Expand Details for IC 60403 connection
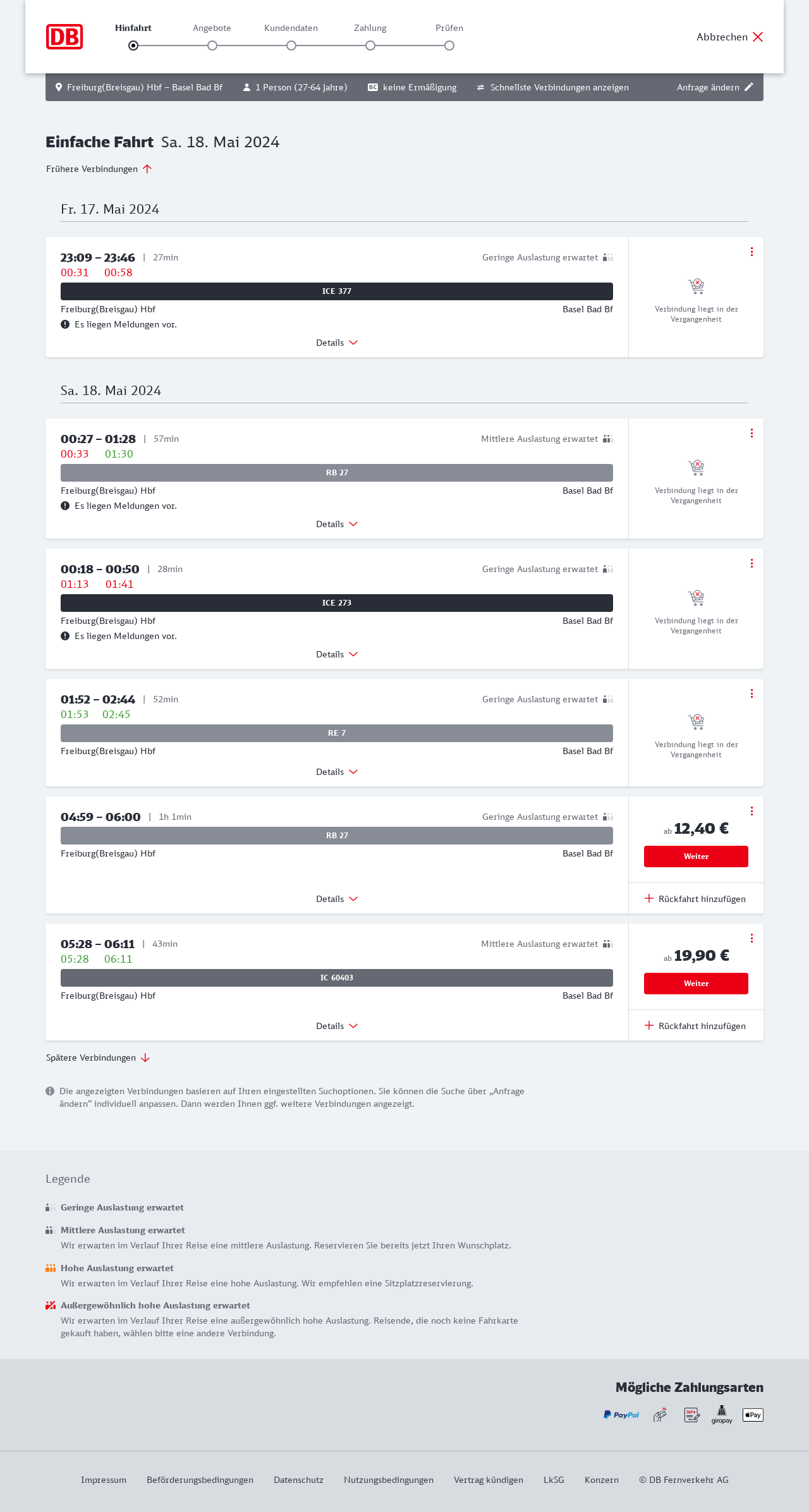 point(337,1026)
